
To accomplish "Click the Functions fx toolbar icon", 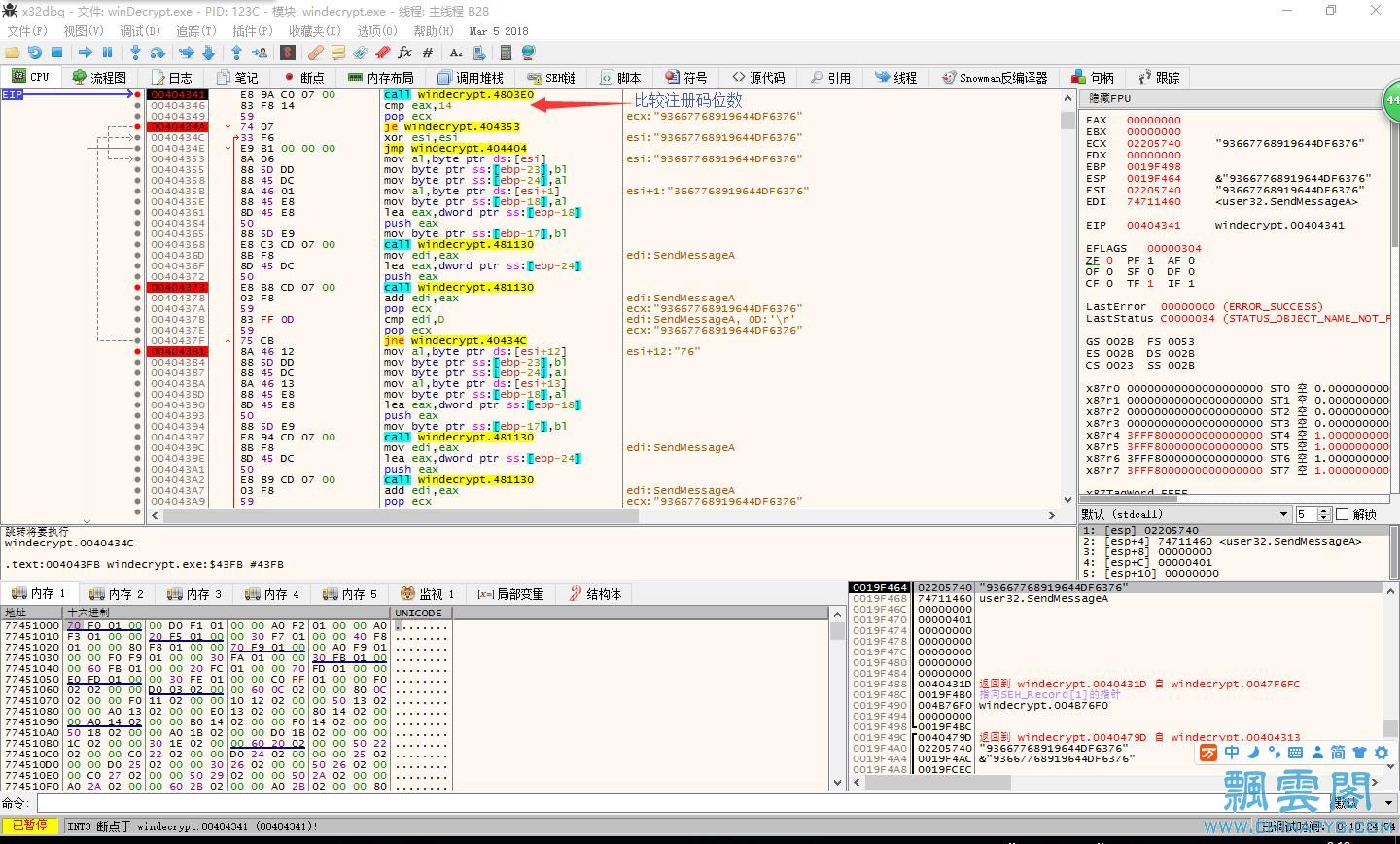I will [405, 53].
